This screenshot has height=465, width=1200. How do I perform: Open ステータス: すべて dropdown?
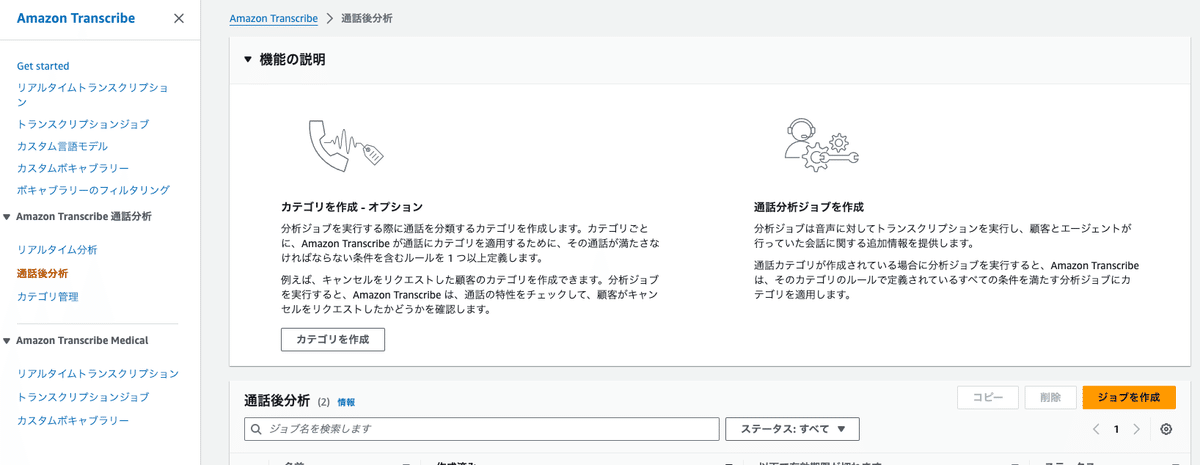pyautogui.click(x=793, y=429)
